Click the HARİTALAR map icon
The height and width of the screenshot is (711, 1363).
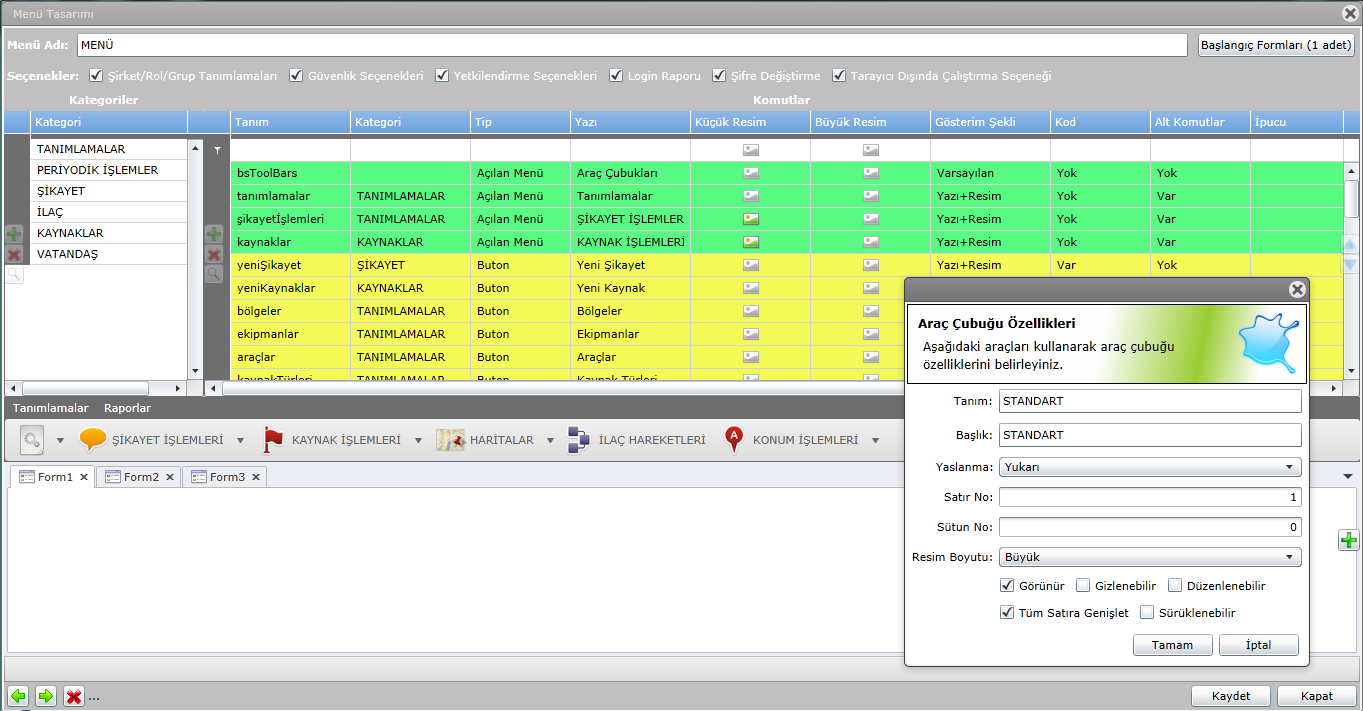point(450,440)
